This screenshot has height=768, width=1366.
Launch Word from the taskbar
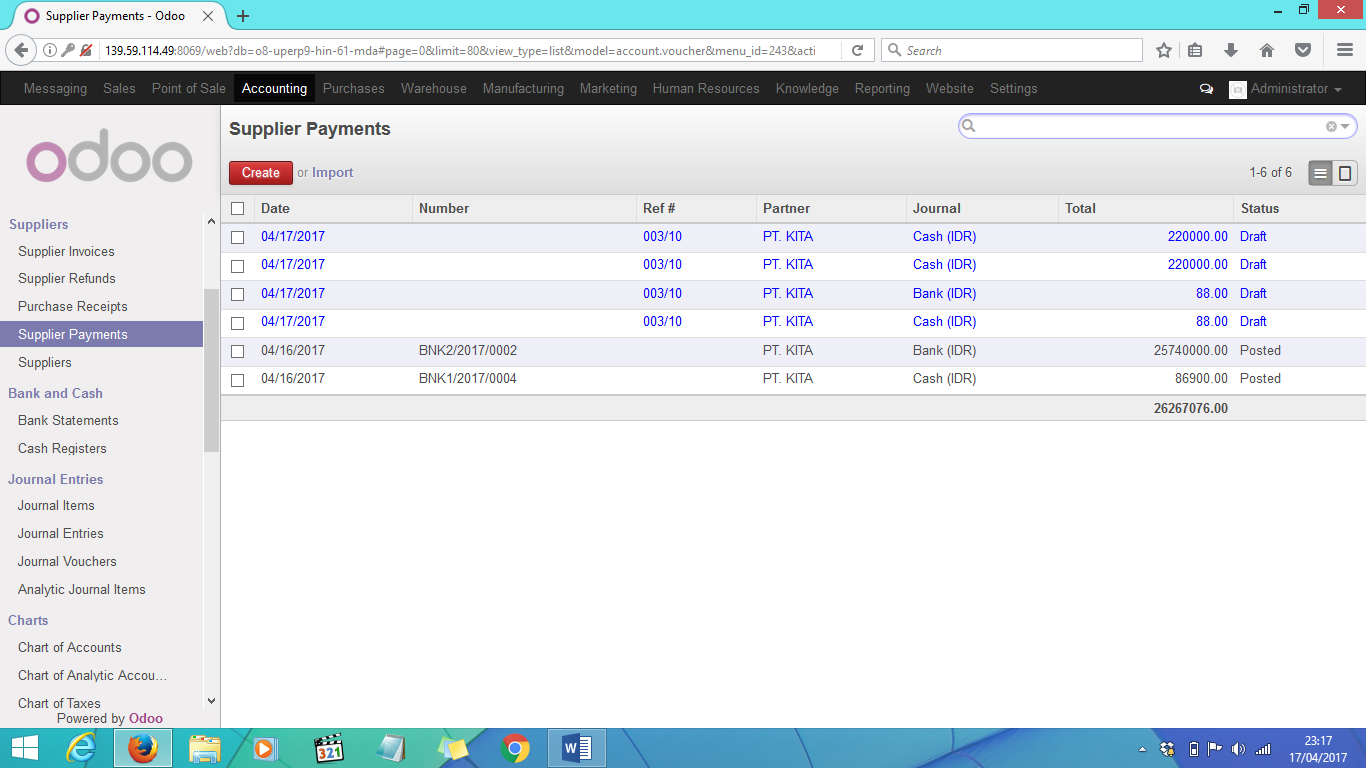pyautogui.click(x=577, y=748)
